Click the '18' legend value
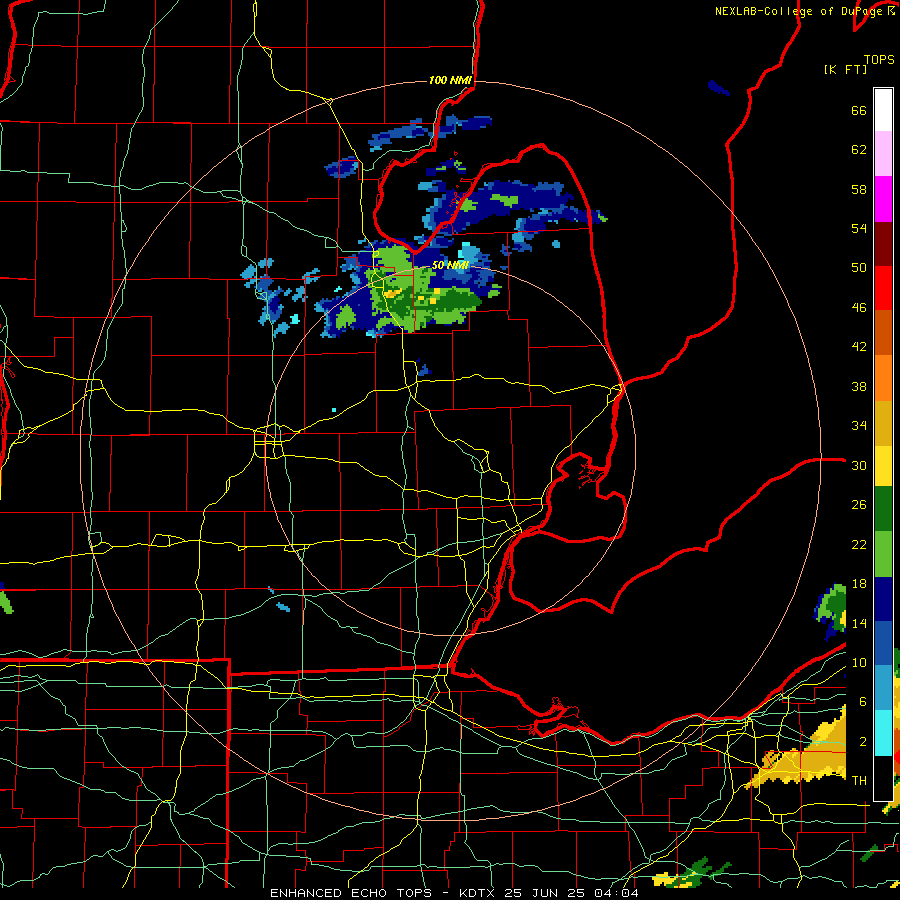The height and width of the screenshot is (900, 900). (859, 584)
